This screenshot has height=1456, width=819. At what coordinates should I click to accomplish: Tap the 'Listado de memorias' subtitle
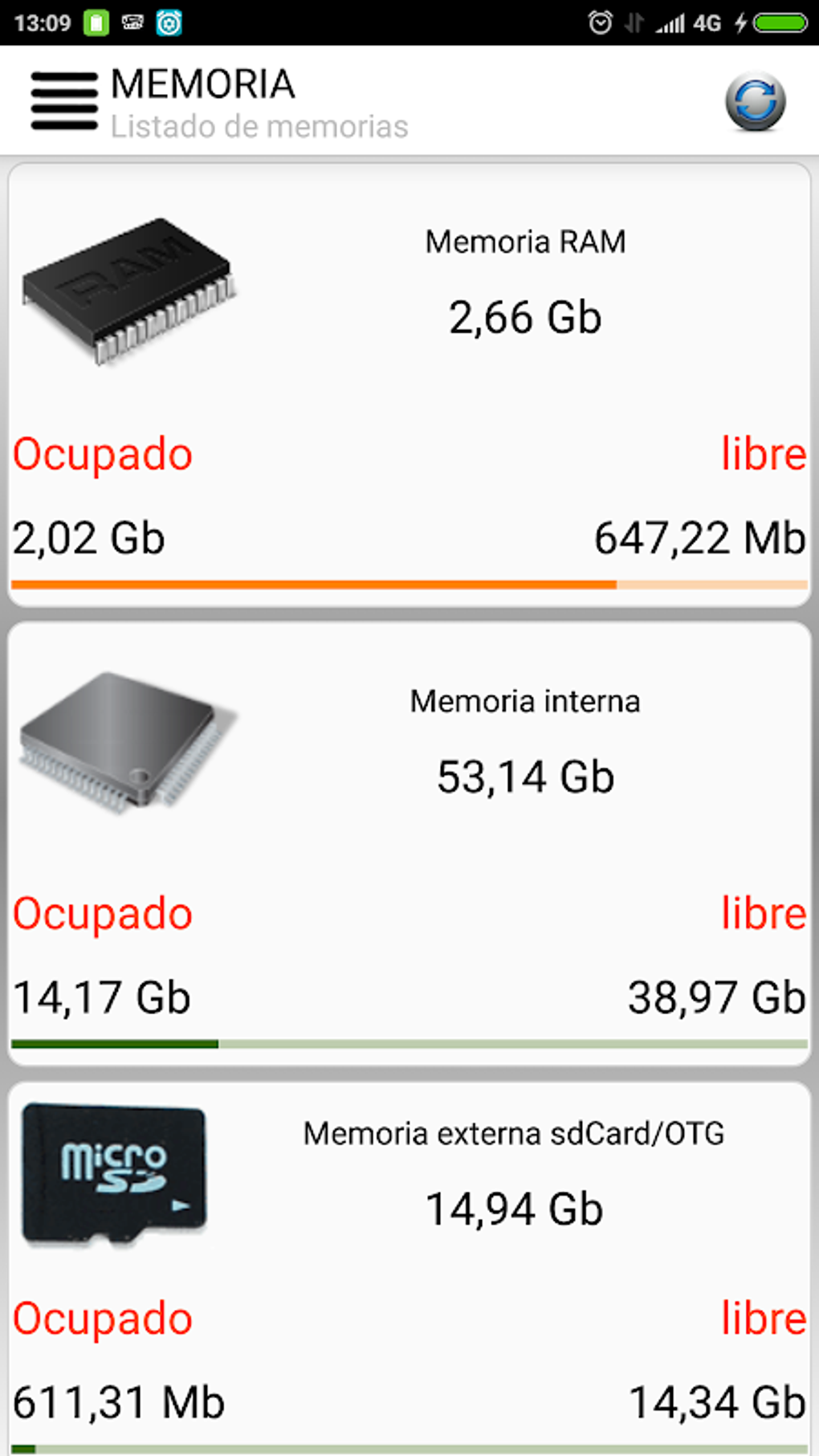pyautogui.click(x=259, y=127)
